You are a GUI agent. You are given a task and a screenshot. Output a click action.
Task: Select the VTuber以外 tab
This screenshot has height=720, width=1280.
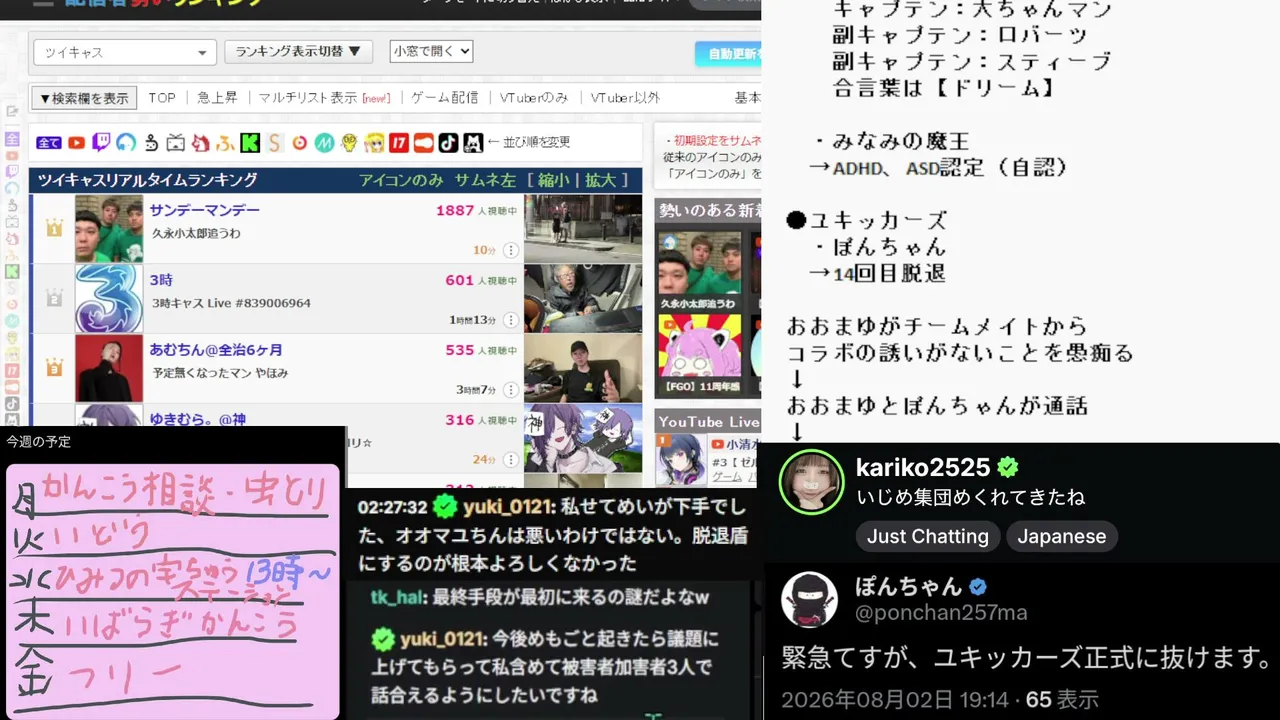click(625, 98)
